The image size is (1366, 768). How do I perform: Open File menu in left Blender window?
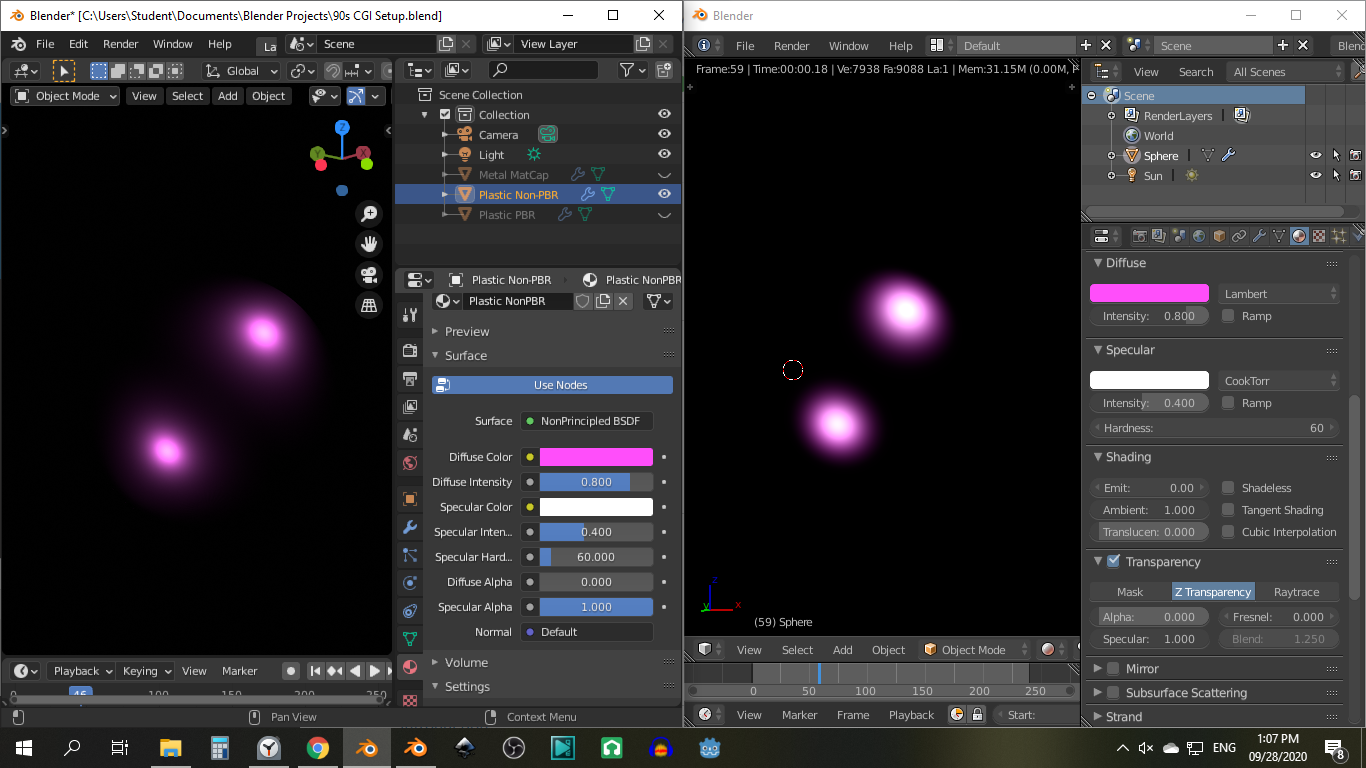tap(45, 44)
